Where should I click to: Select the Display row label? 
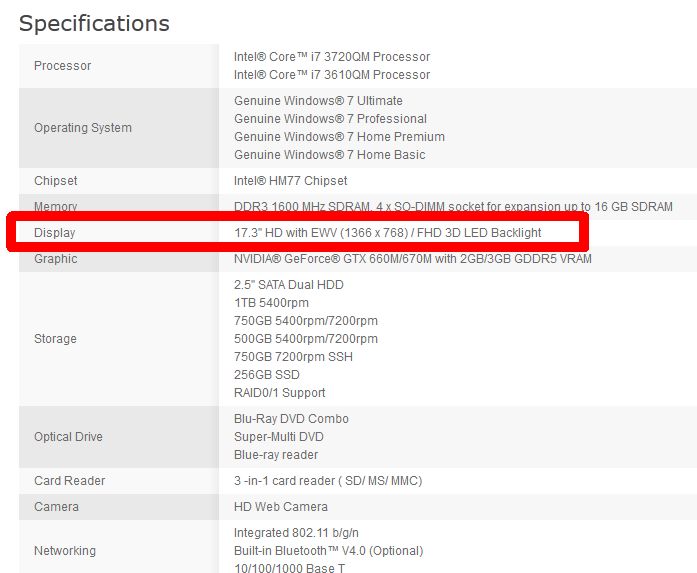click(55, 233)
